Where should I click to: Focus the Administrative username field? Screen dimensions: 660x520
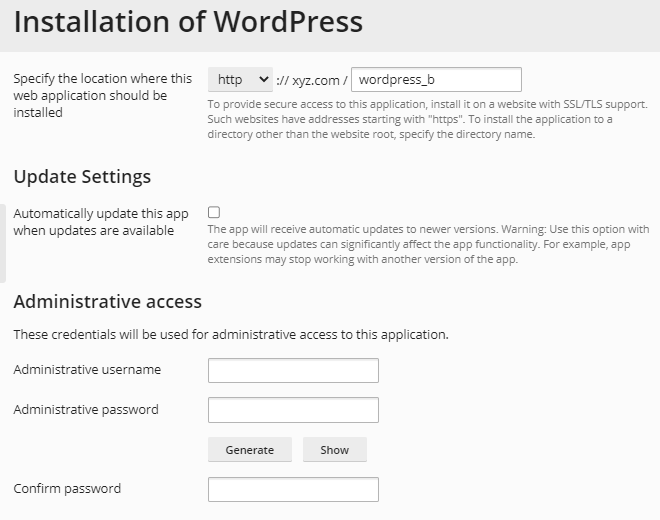click(293, 371)
